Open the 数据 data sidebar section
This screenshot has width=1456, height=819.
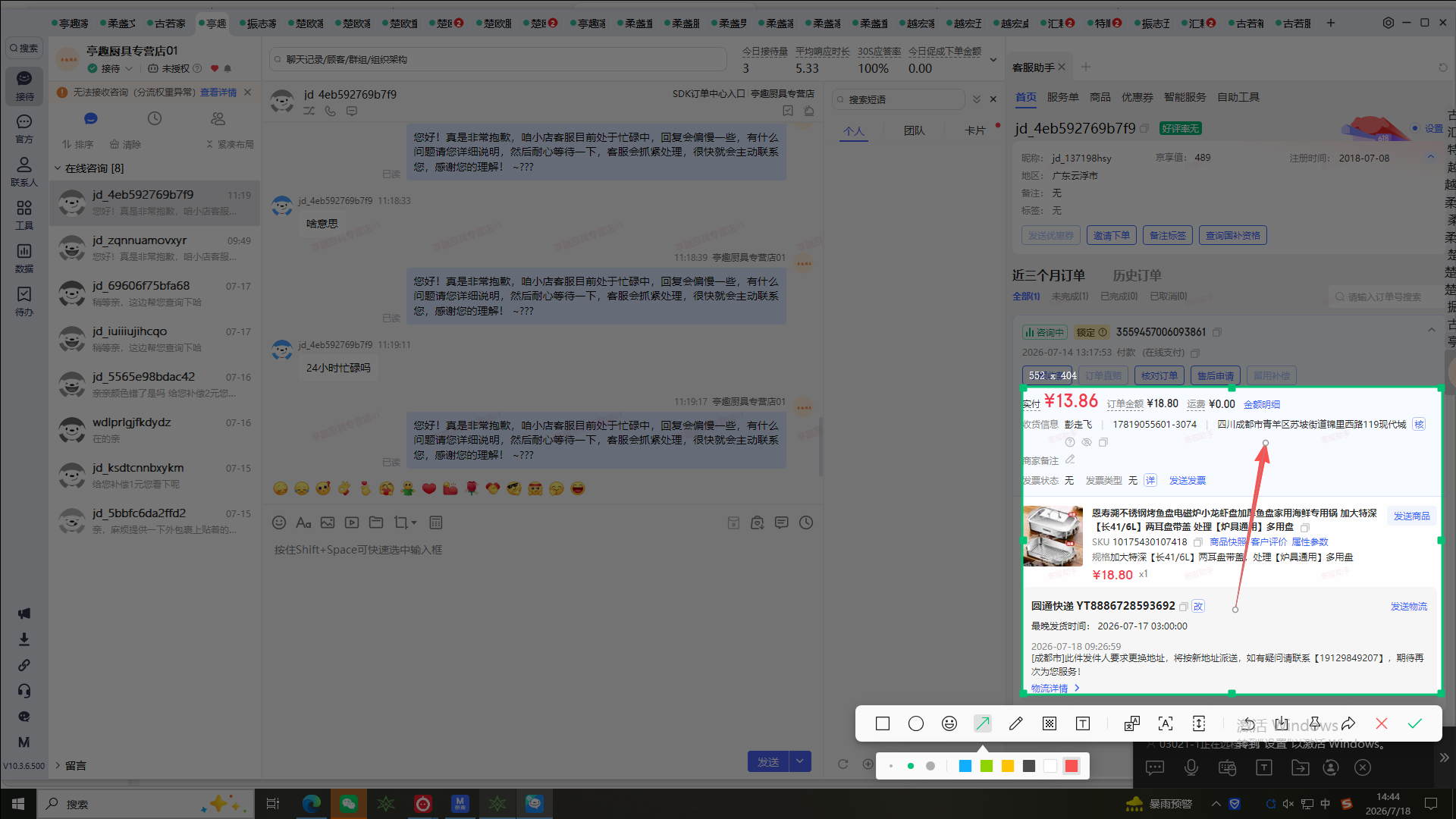click(24, 258)
